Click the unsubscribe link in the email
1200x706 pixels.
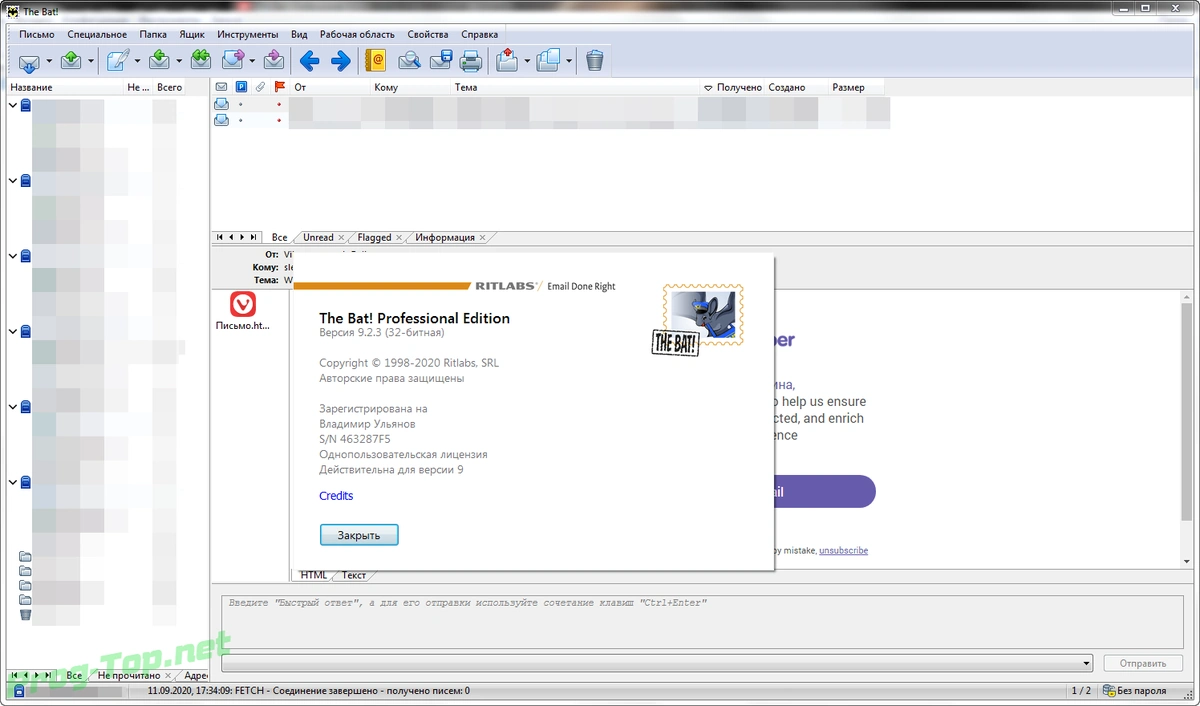(843, 551)
